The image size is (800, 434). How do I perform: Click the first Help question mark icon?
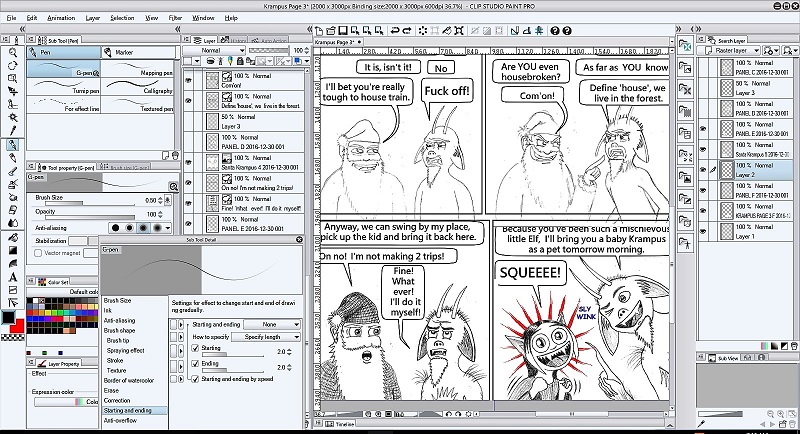(x=555, y=31)
